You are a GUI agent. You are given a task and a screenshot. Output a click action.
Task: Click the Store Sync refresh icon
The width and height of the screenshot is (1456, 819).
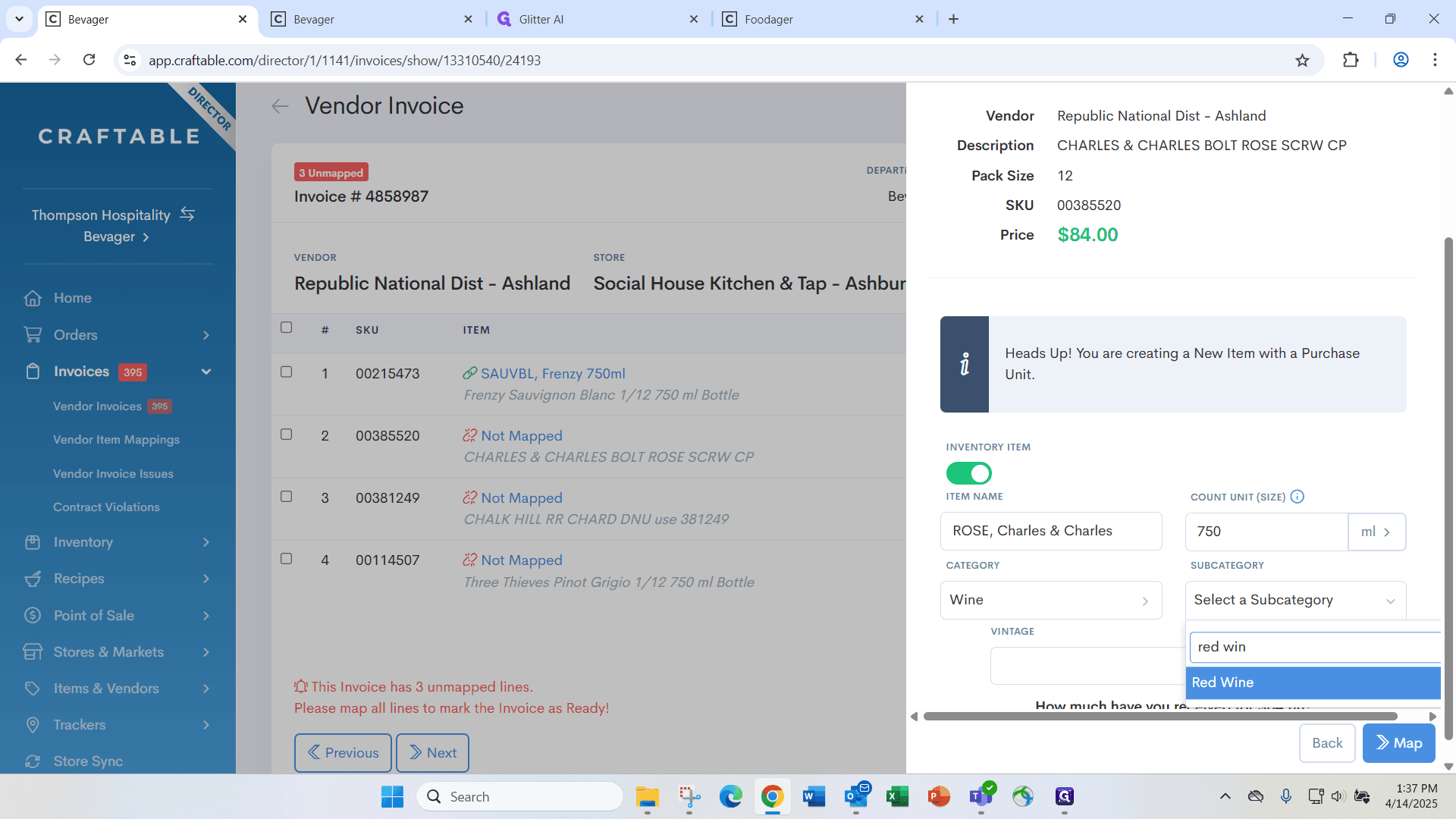click(33, 761)
